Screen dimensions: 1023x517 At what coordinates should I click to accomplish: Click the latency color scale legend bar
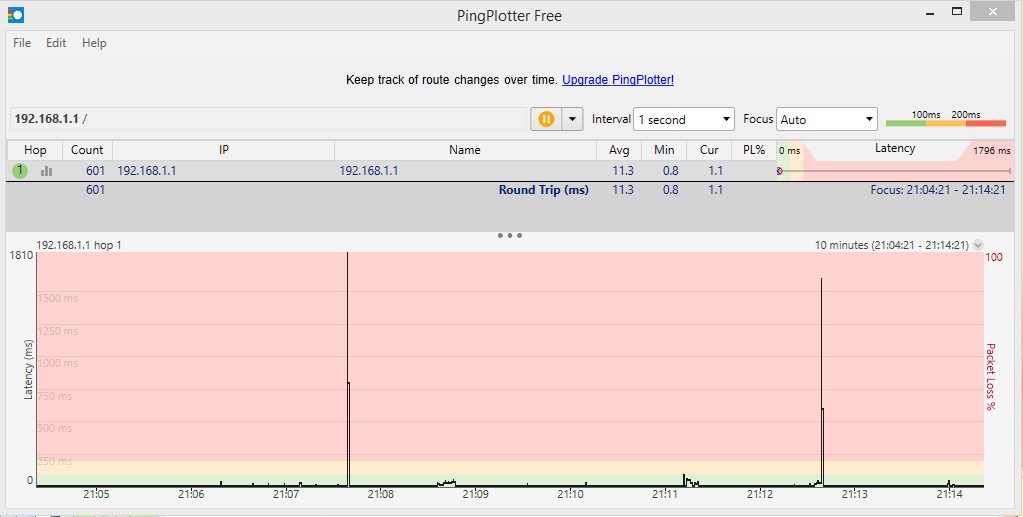tap(945, 123)
